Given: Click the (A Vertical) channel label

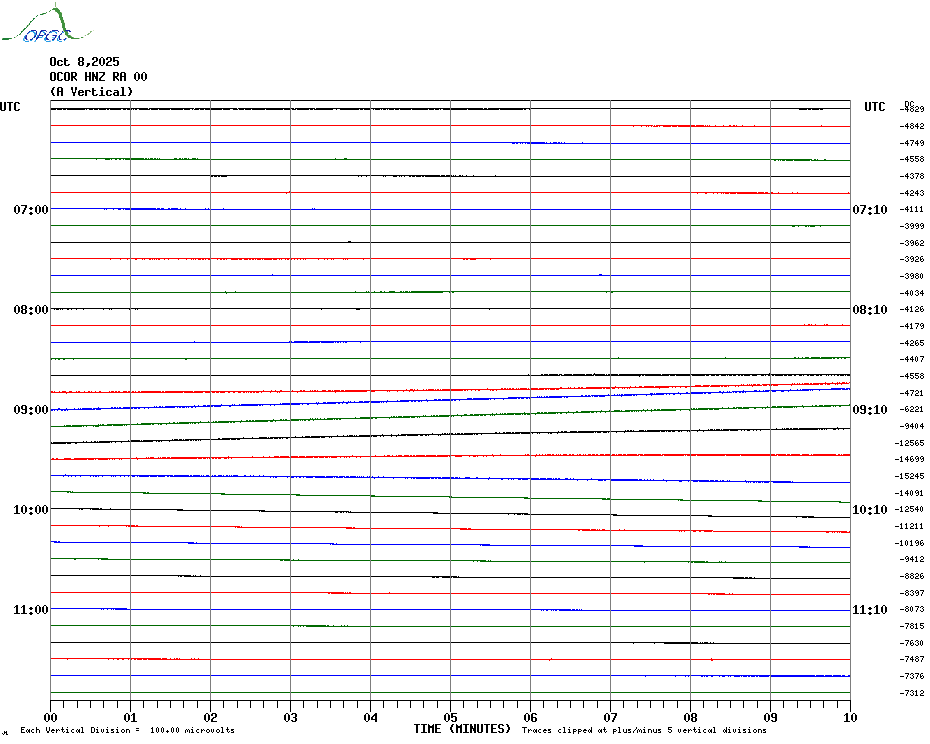Looking at the screenshot, I should click(91, 92).
